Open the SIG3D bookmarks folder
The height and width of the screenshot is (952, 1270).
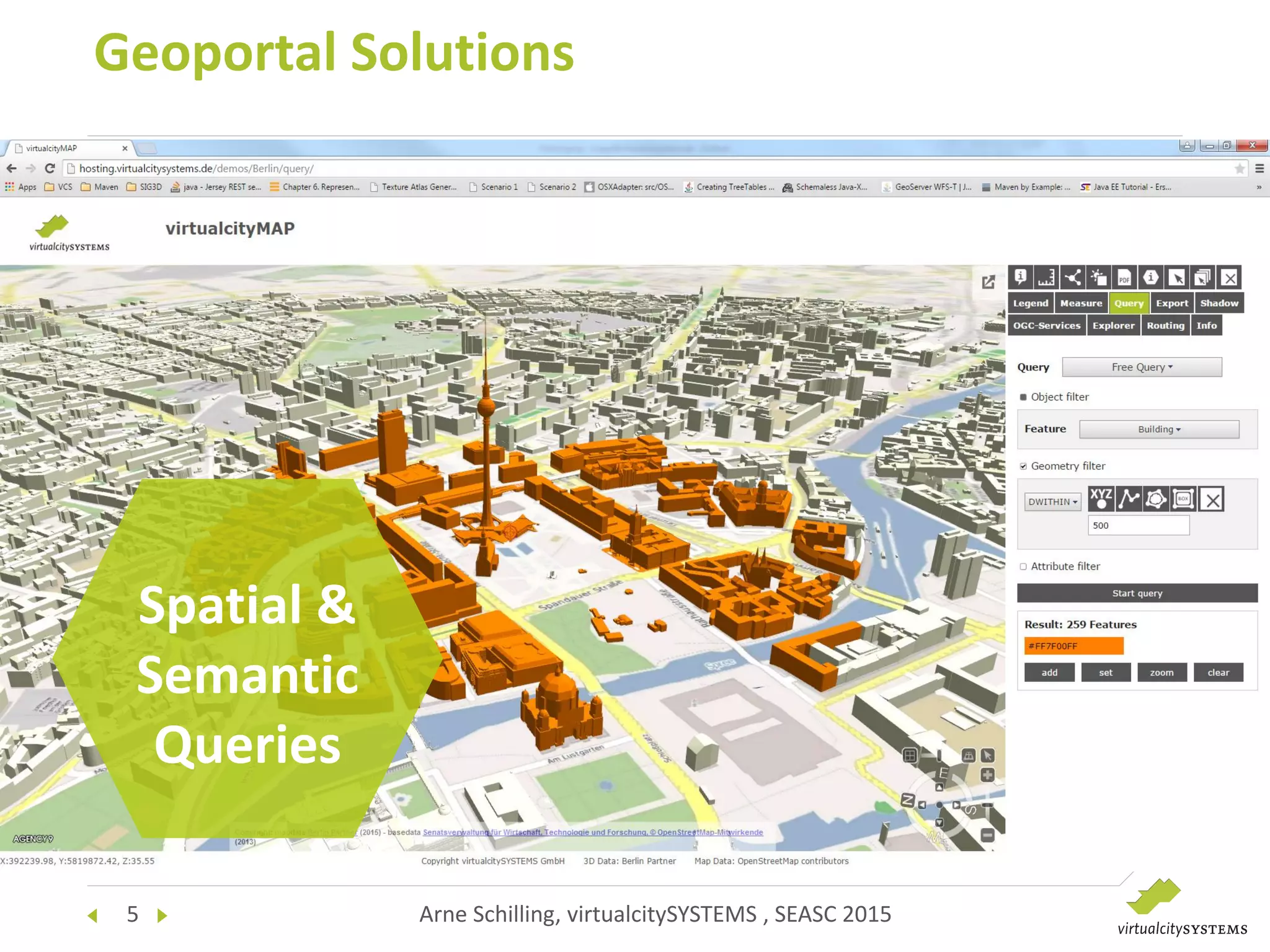[x=144, y=187]
